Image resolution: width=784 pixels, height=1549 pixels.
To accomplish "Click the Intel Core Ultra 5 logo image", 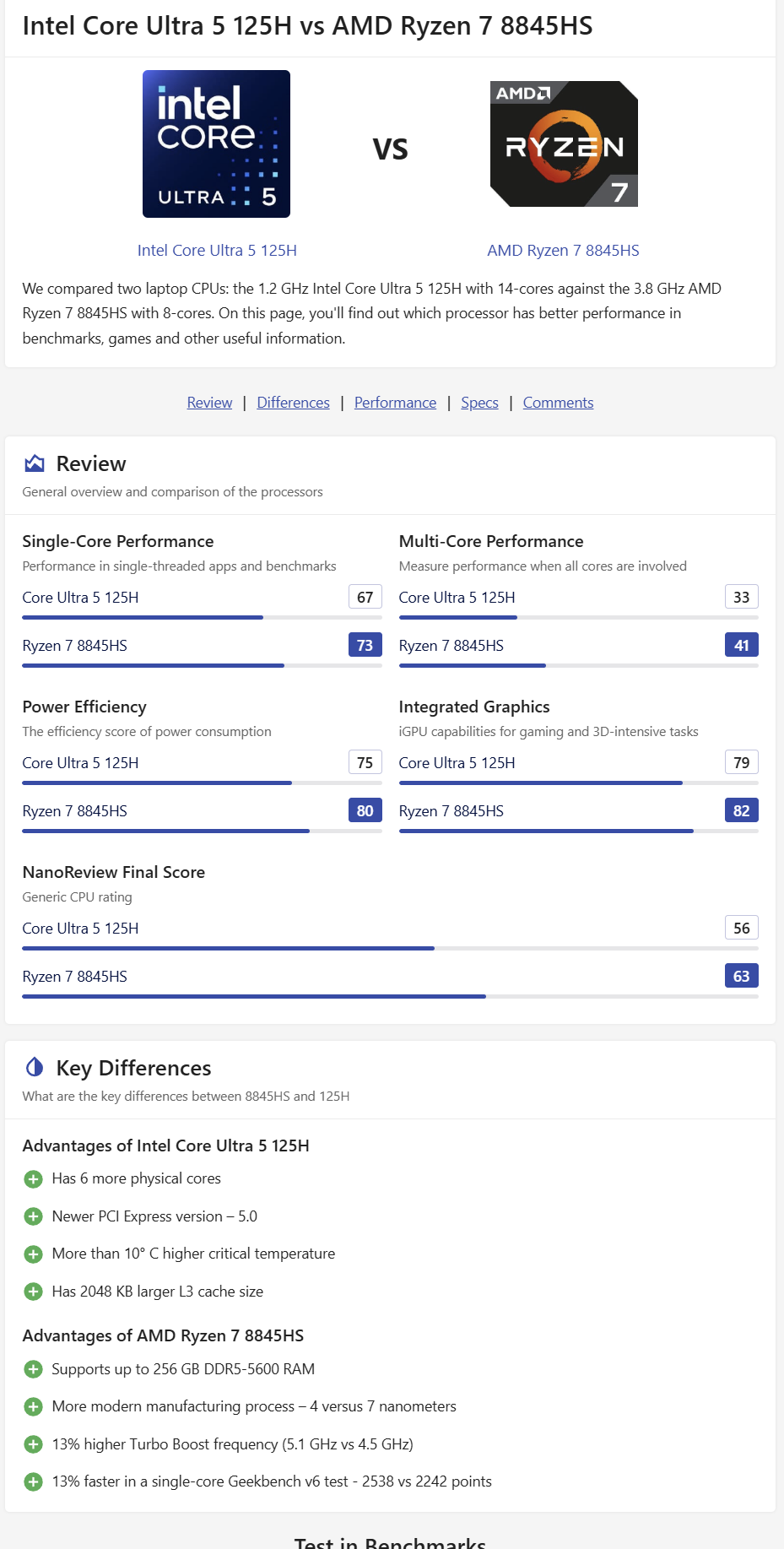I will 216,144.
